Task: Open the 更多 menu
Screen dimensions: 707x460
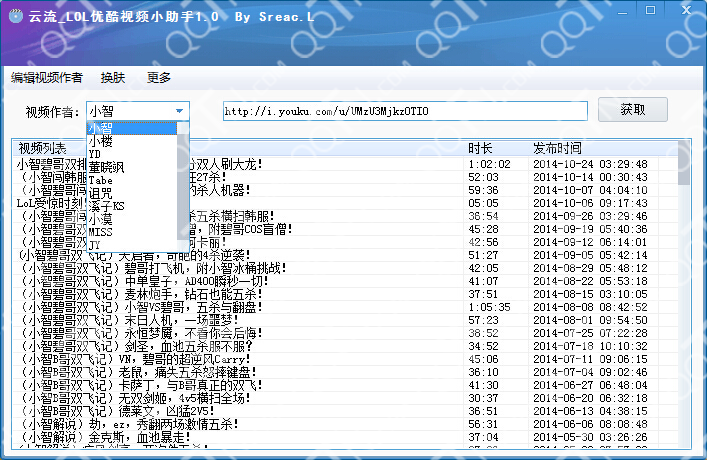Action: (159, 78)
